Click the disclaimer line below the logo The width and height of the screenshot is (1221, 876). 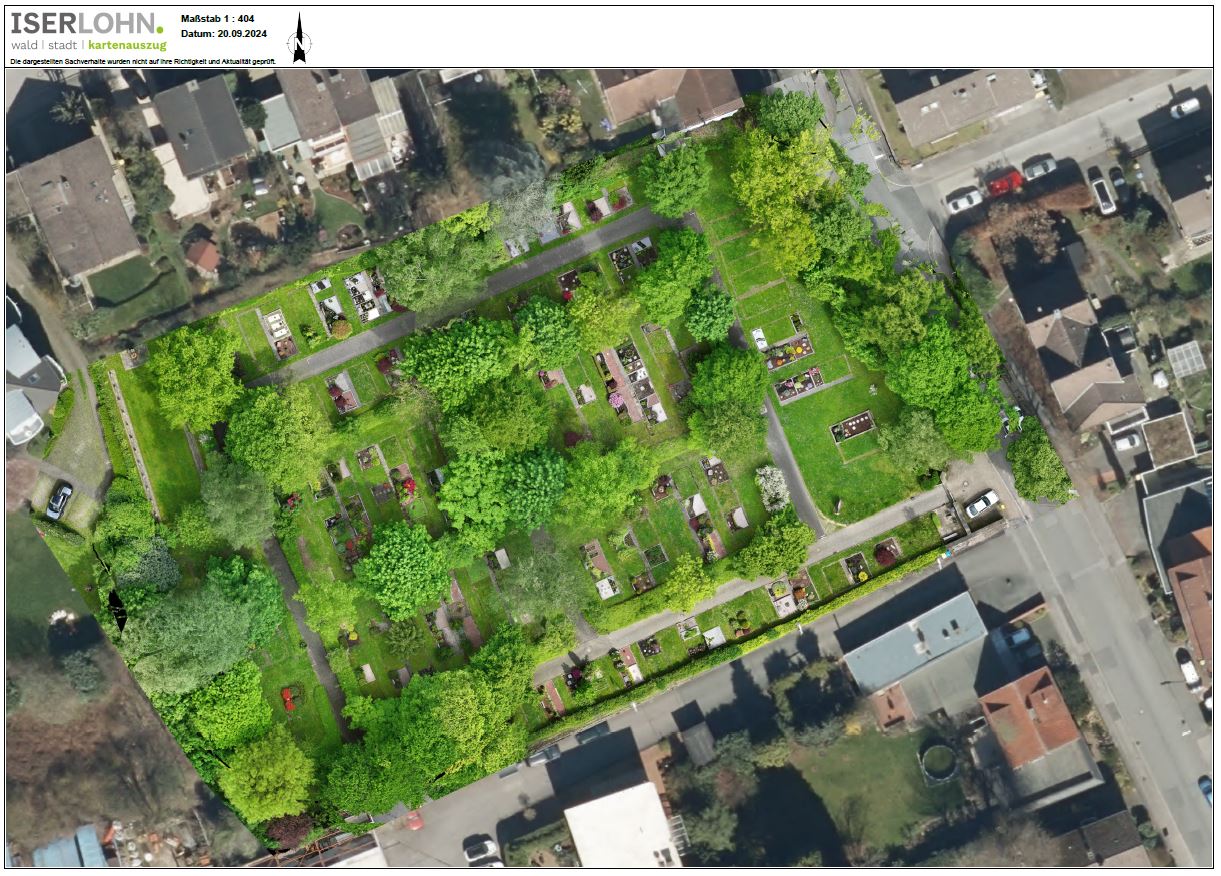[x=142, y=62]
